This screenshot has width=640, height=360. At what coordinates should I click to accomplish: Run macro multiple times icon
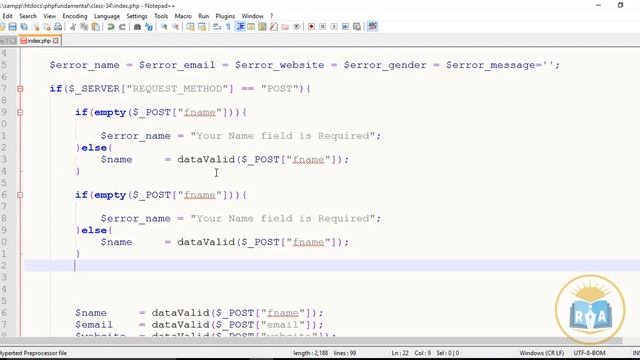tap(345, 27)
